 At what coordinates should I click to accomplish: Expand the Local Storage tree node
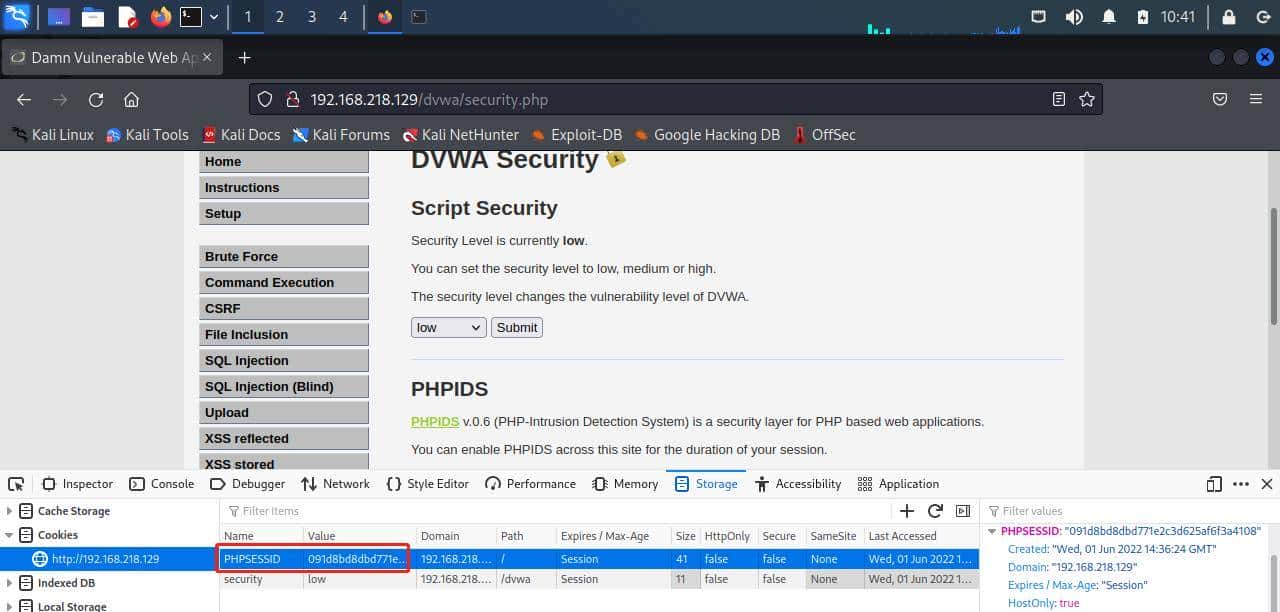[9, 606]
